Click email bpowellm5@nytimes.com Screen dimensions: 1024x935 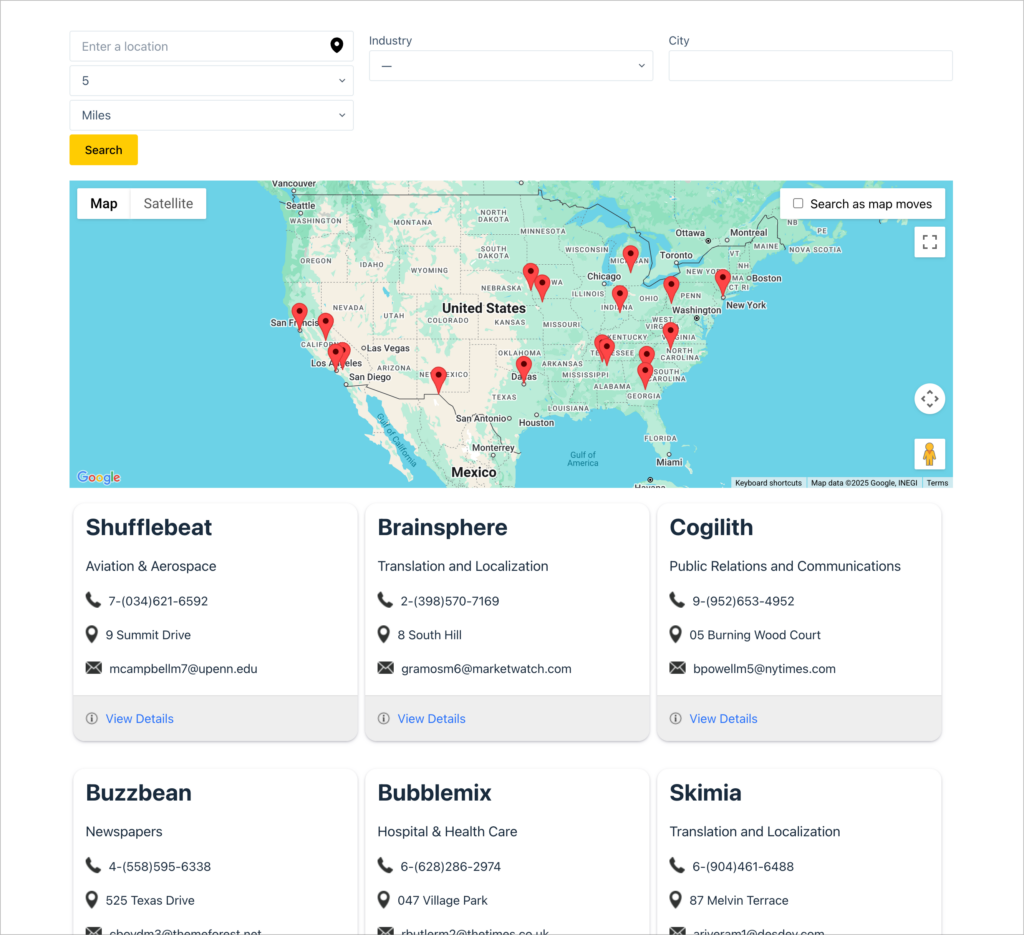764,669
